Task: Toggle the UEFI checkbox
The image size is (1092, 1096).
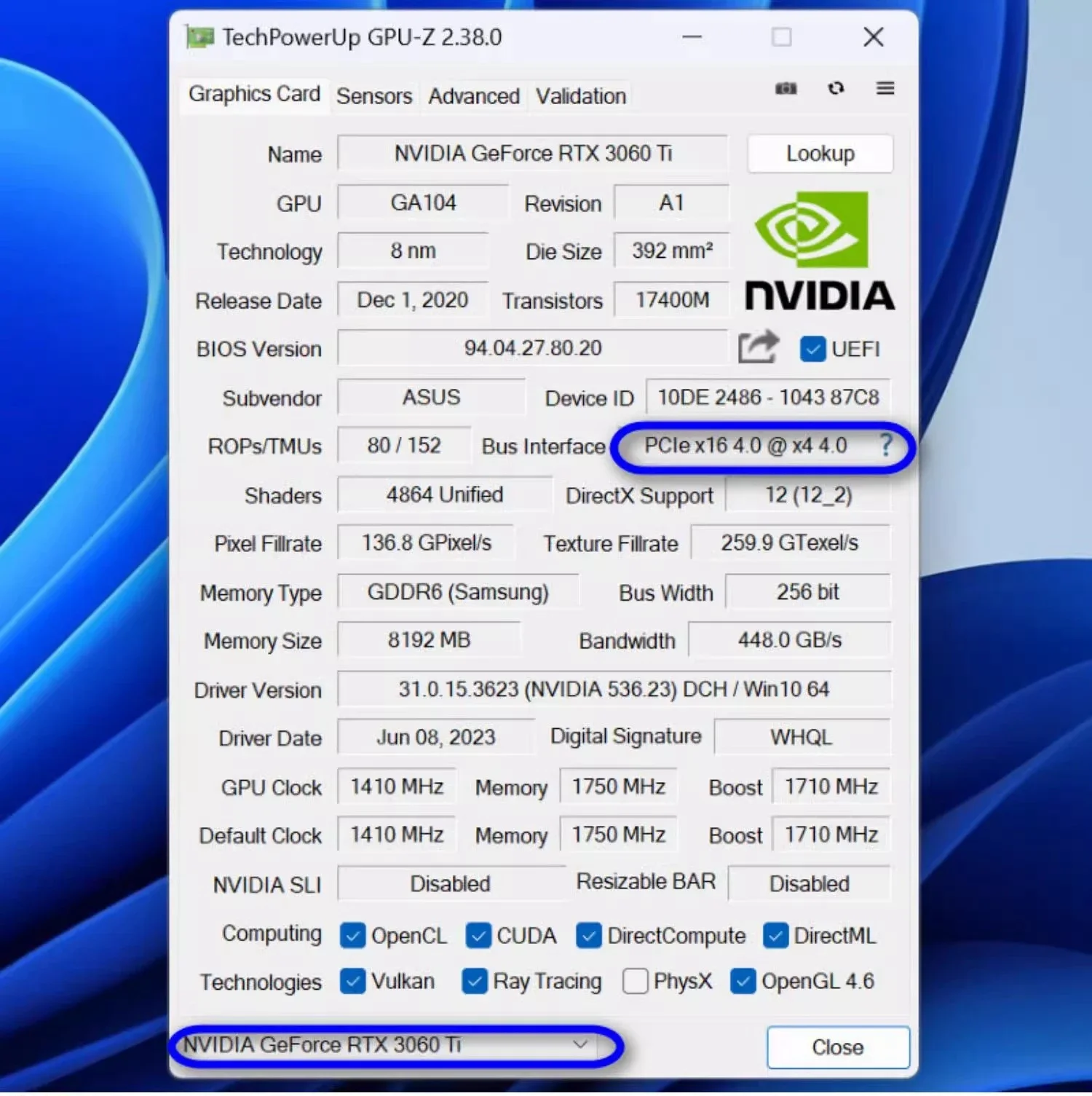Action: [x=812, y=349]
